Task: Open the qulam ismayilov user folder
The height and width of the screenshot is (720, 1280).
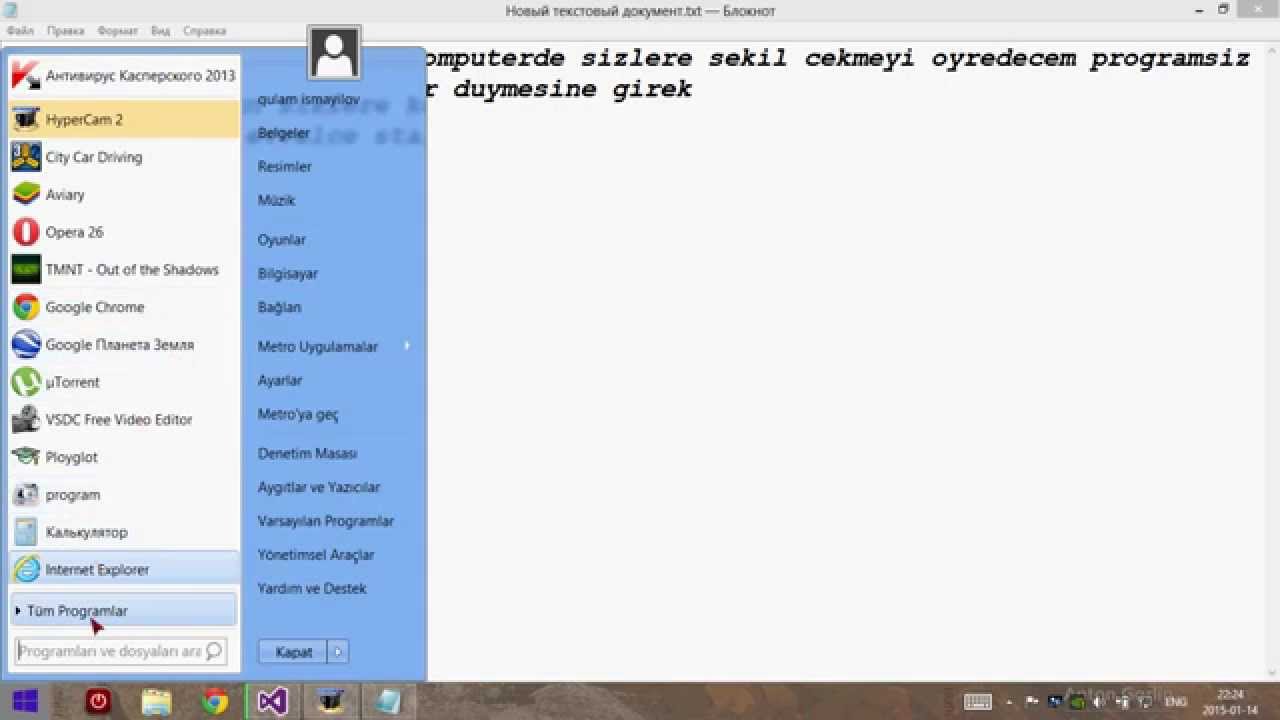Action: [309, 99]
